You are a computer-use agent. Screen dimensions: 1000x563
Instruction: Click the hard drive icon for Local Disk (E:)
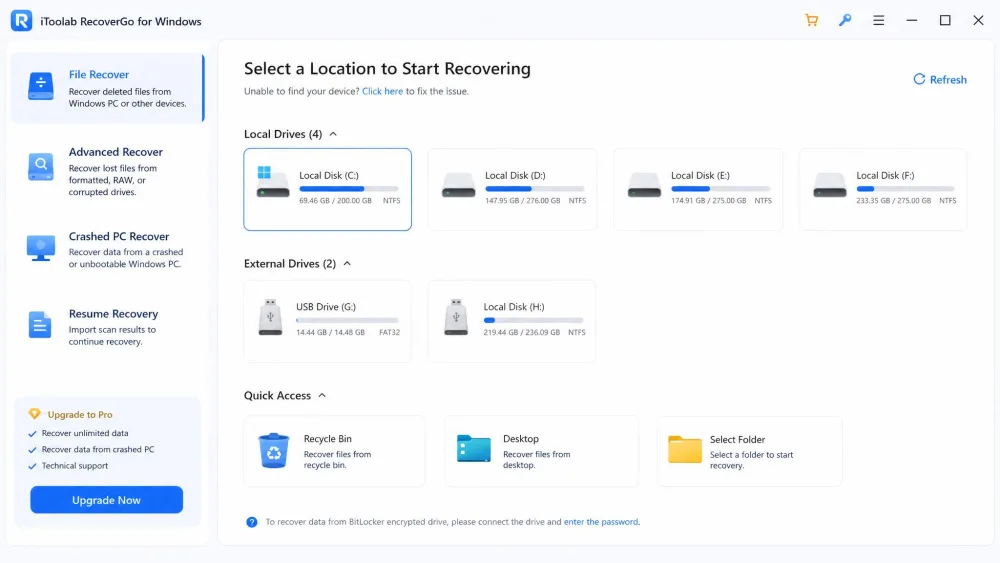coord(644,185)
